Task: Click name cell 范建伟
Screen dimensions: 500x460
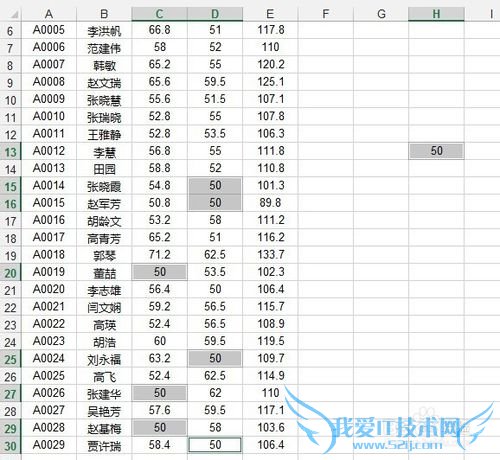Action: tap(104, 48)
